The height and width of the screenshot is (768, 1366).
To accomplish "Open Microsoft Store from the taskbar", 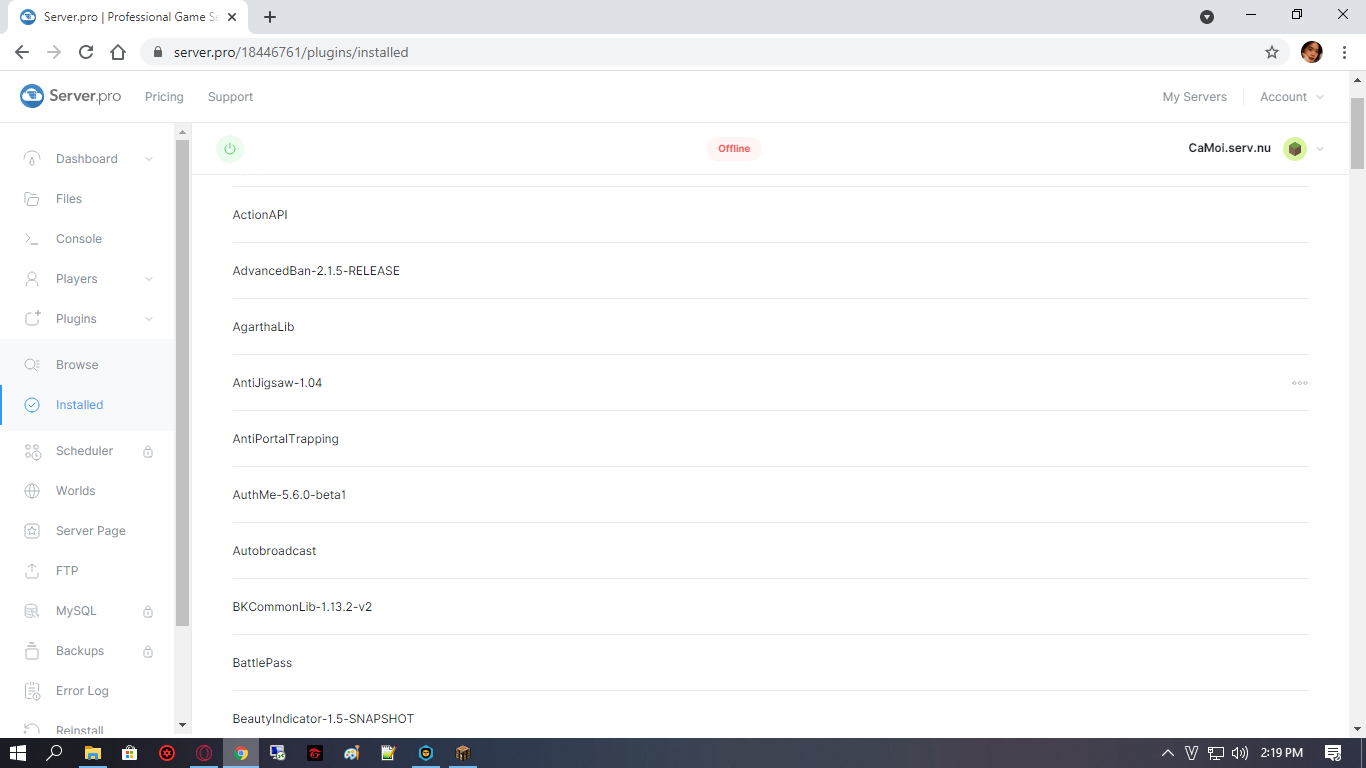I will 130,753.
